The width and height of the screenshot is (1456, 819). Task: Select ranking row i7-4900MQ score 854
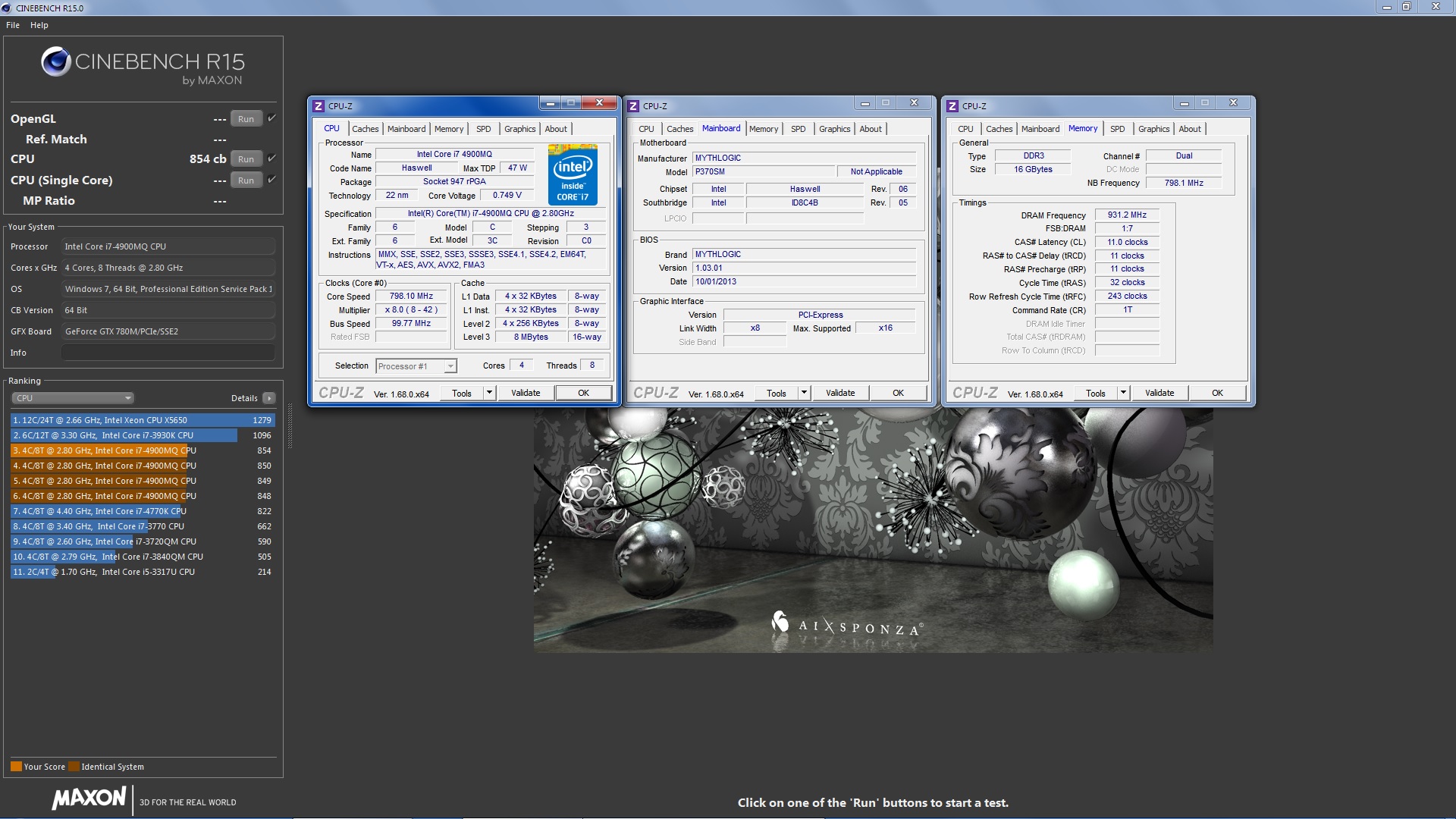pyautogui.click(x=143, y=450)
